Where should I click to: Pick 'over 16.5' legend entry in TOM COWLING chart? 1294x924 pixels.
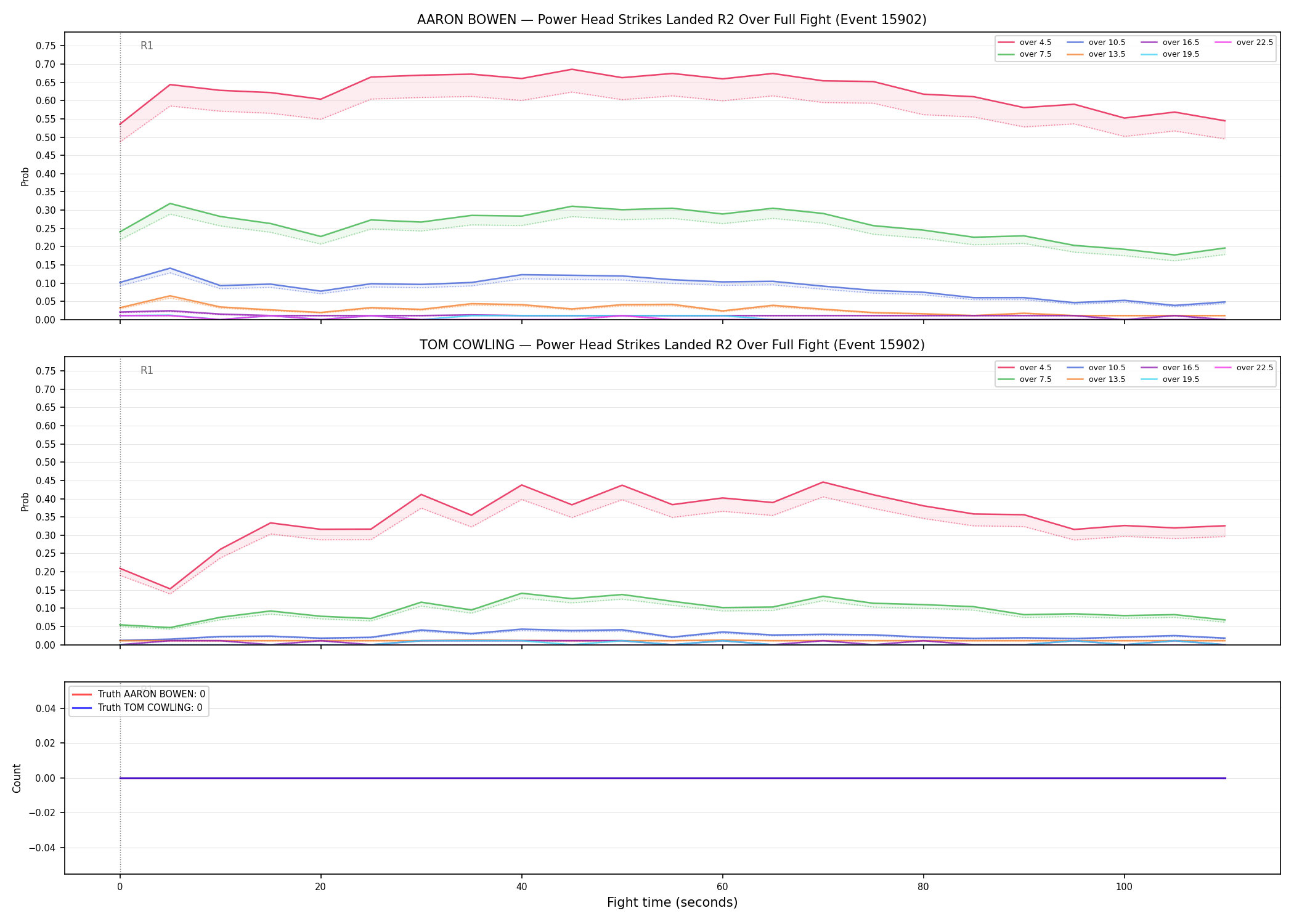1170,368
